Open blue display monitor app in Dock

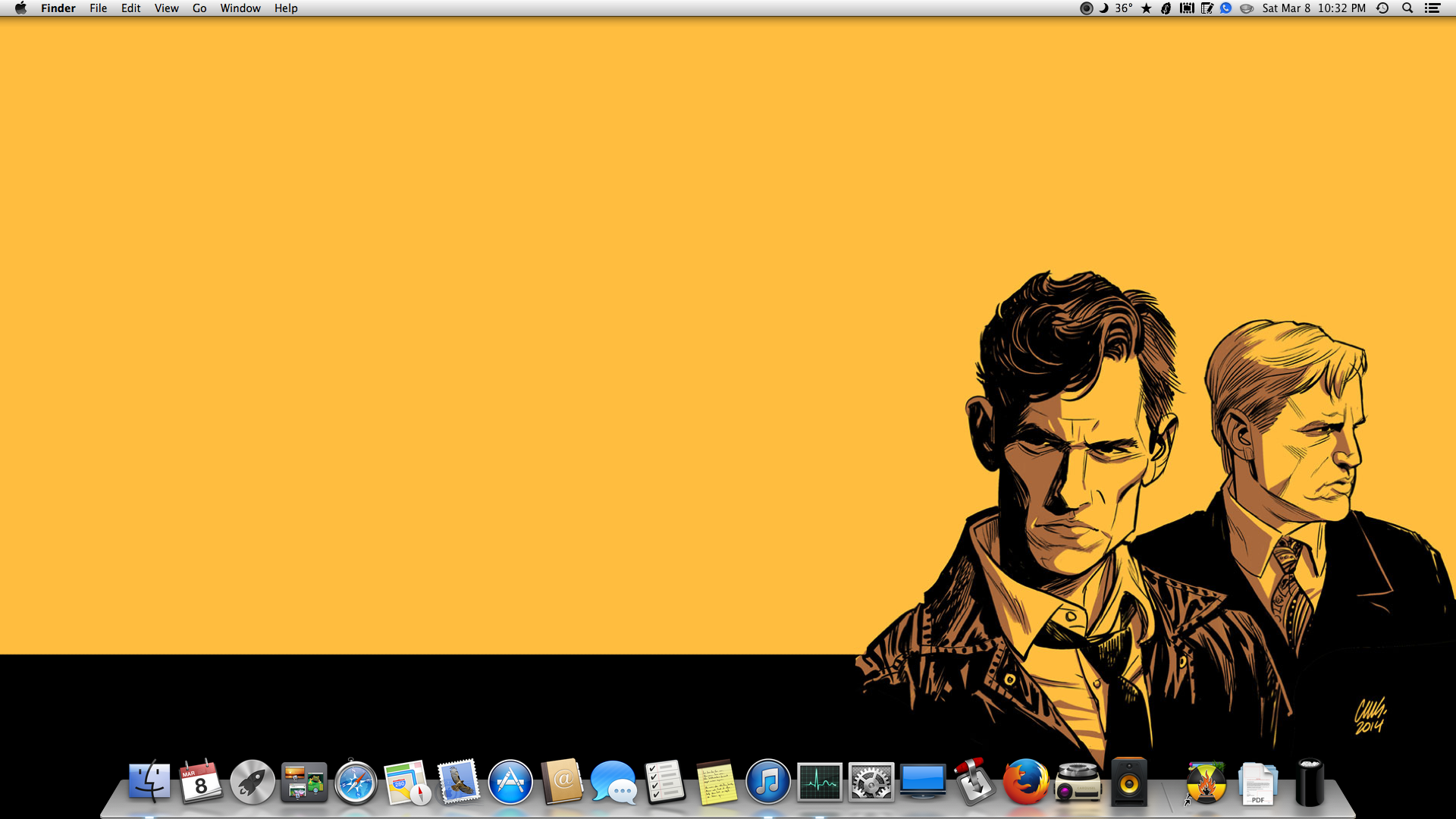pyautogui.click(x=923, y=783)
